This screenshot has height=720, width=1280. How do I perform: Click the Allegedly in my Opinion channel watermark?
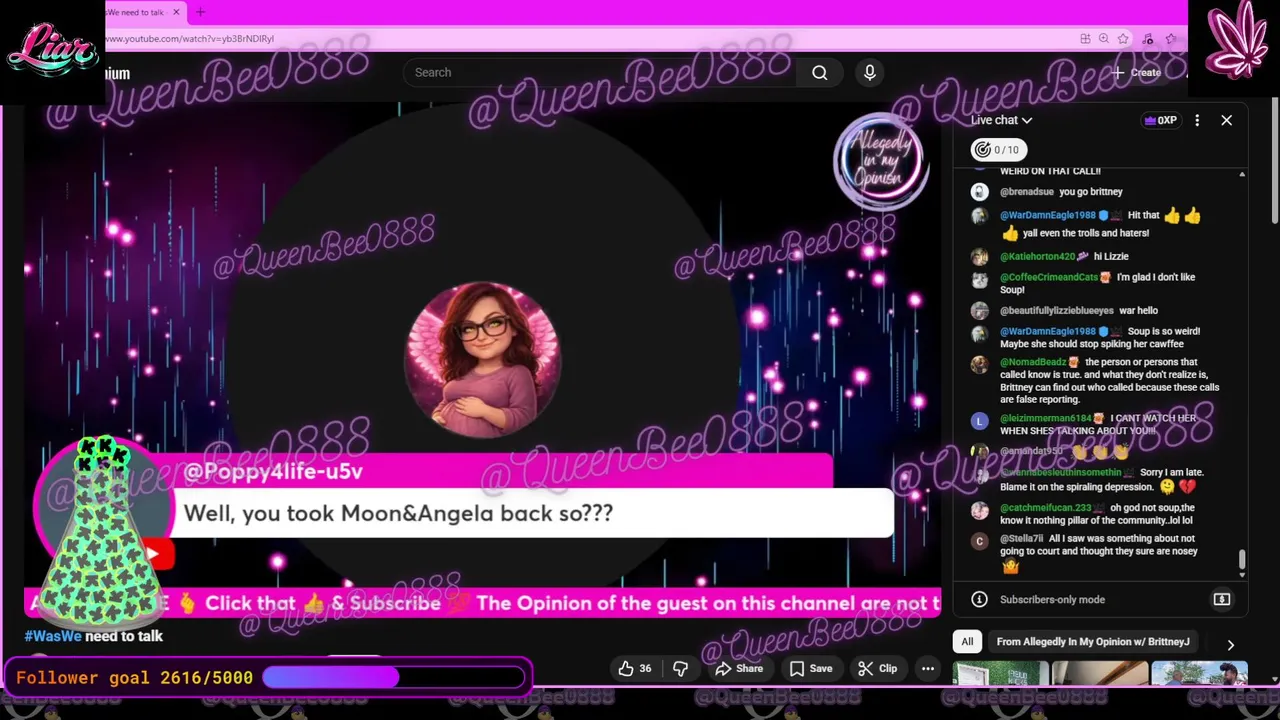(881, 161)
